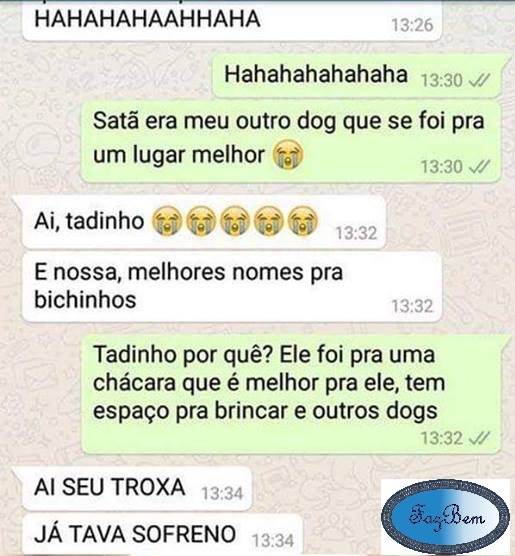Click the 13:32 timestamp on 'melhores nomes' message
Screen dimensions: 515x556
coord(412,306)
